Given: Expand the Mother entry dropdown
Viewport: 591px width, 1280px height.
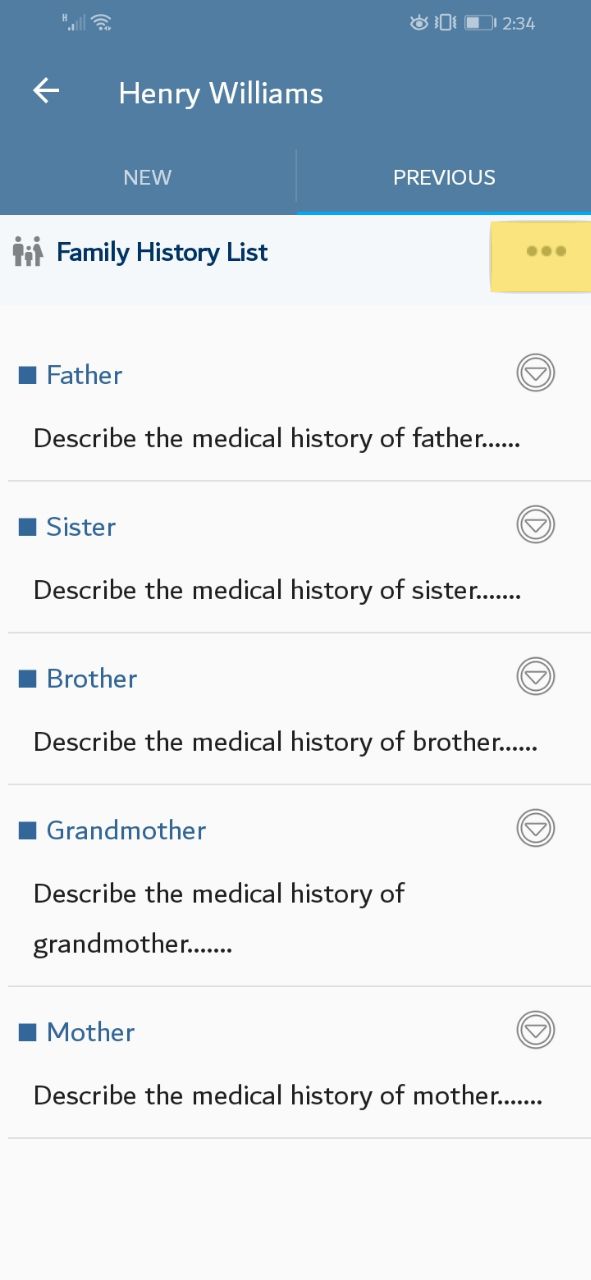Looking at the screenshot, I should (x=536, y=1030).
